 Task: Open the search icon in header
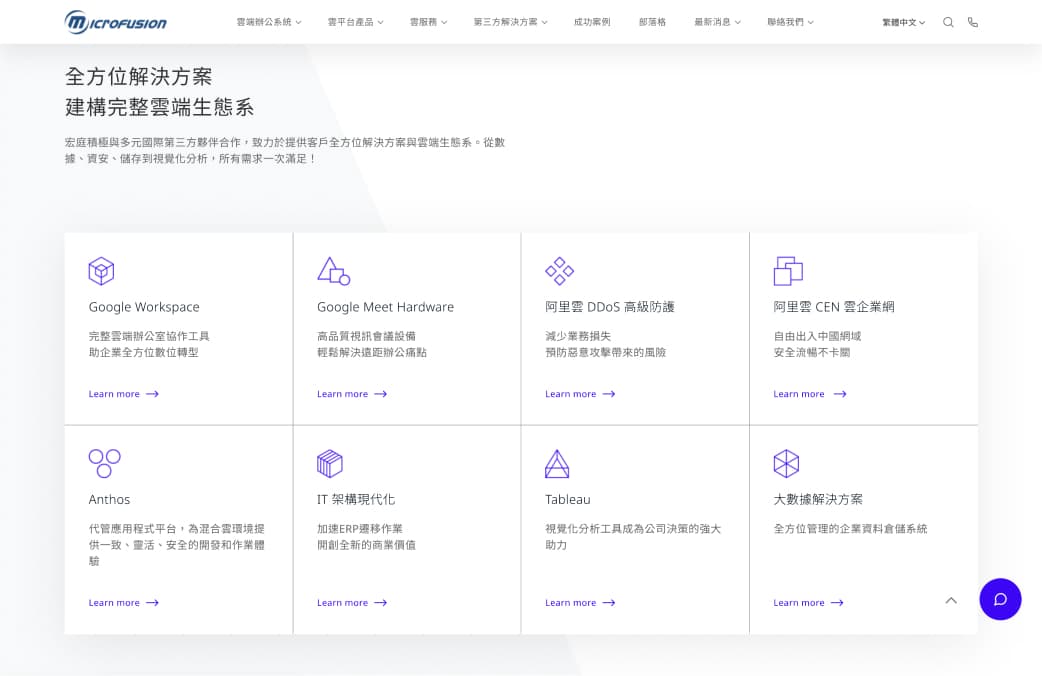tap(948, 22)
